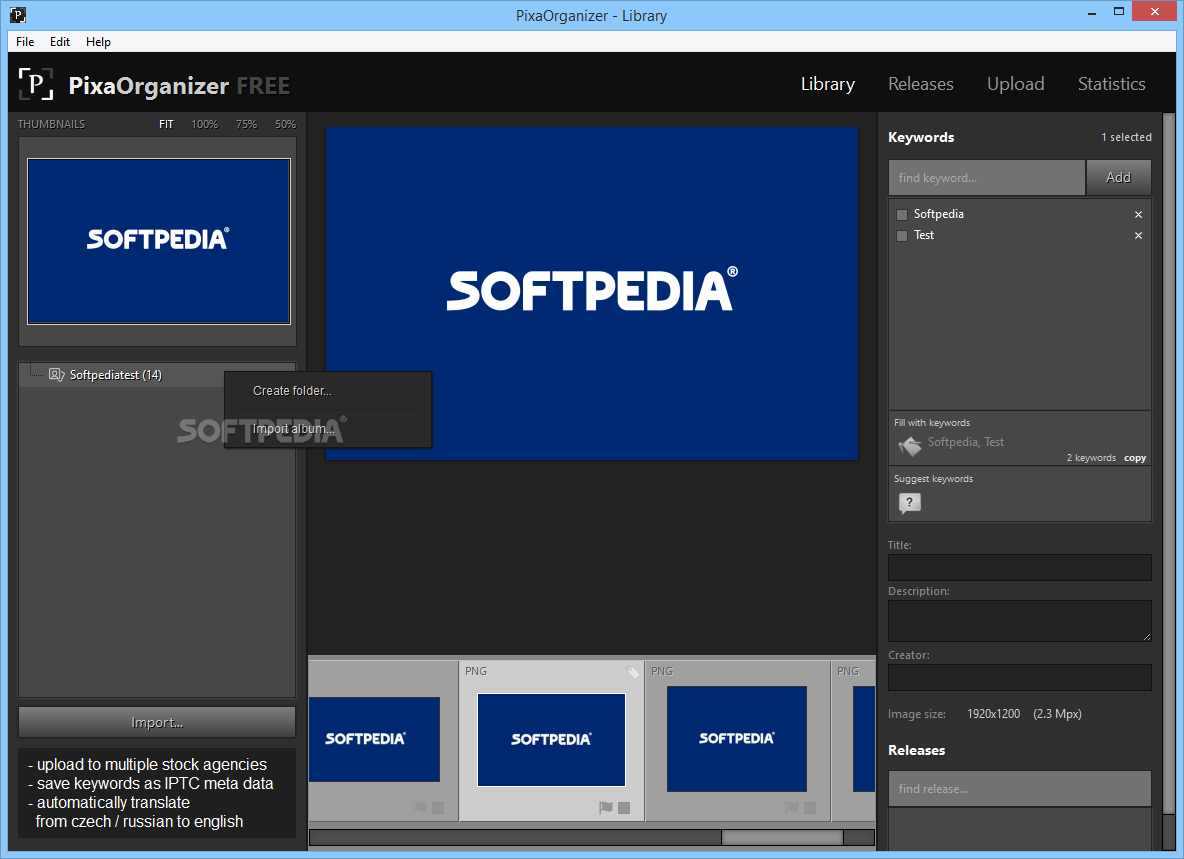The height and width of the screenshot is (859, 1184).
Task: Click the filmstrip horizontal scrollbar thumb
Action: (782, 837)
